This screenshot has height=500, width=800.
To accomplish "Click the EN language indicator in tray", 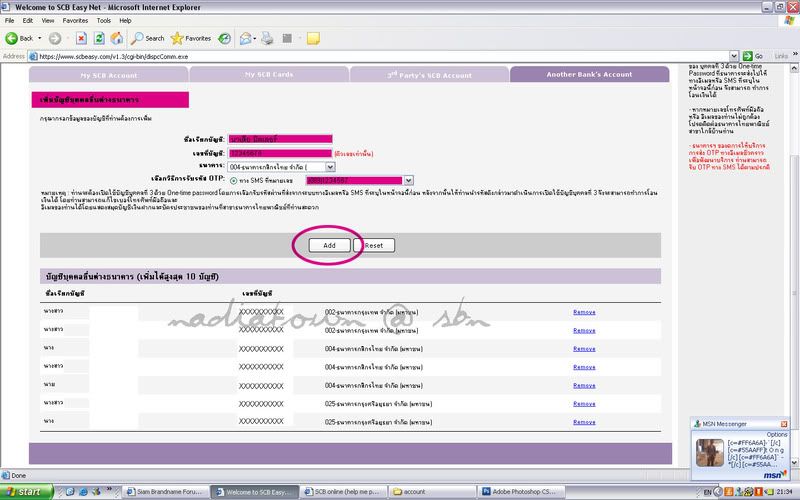I will pos(707,492).
